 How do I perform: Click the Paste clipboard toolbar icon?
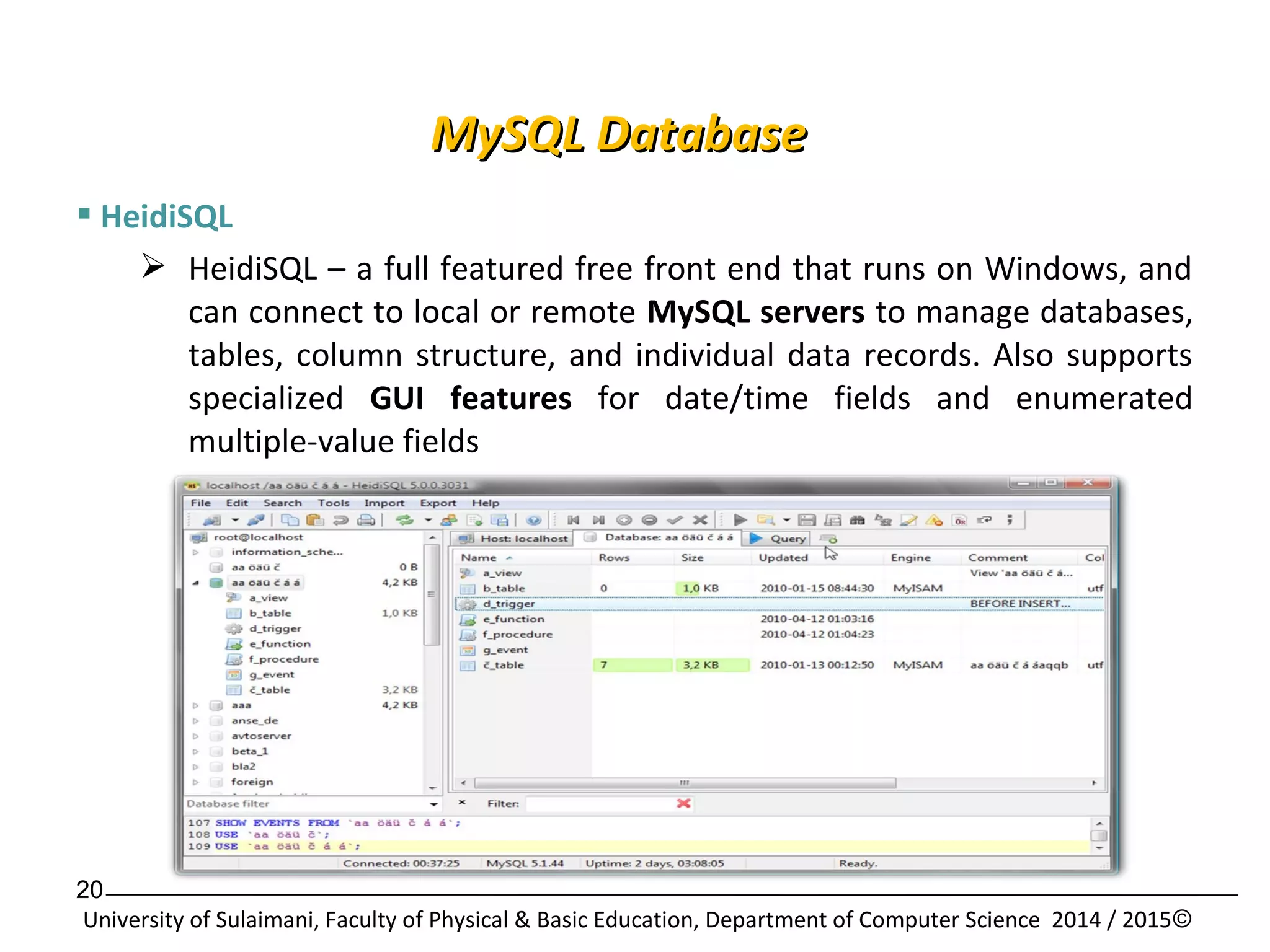pos(315,520)
